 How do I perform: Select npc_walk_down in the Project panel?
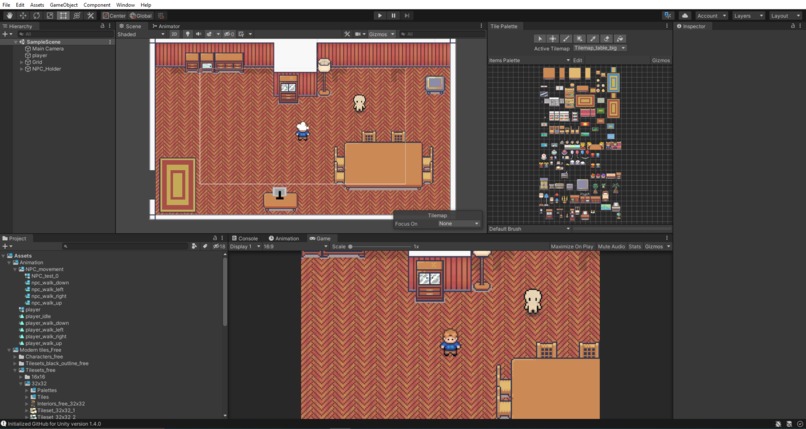click(x=50, y=283)
